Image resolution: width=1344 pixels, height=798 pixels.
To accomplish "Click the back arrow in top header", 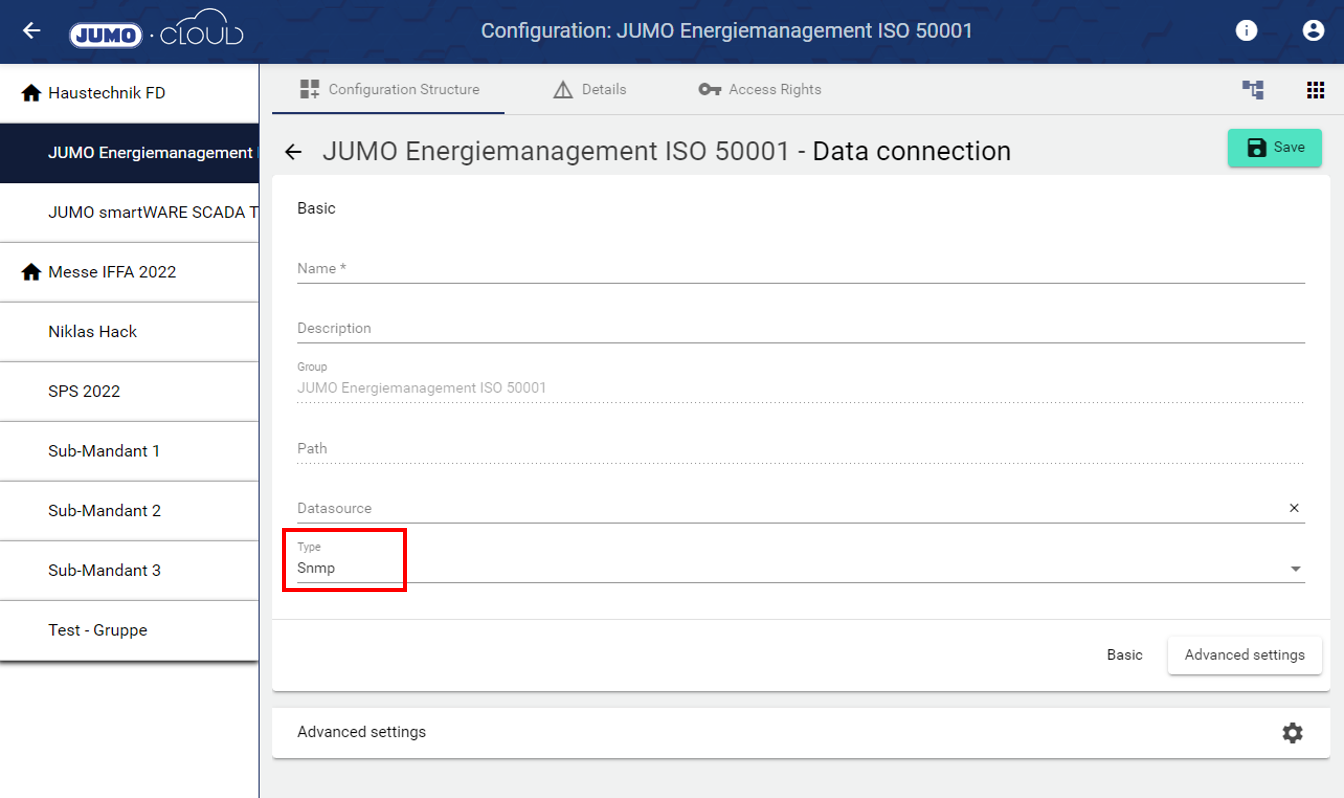I will 32,31.
